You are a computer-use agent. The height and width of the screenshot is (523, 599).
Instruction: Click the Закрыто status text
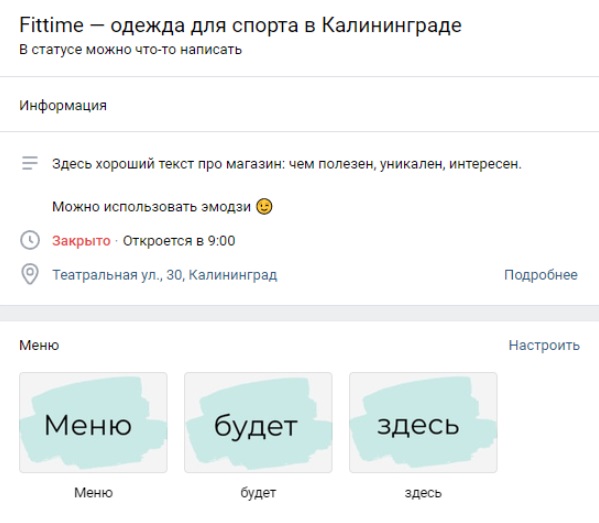81,241
